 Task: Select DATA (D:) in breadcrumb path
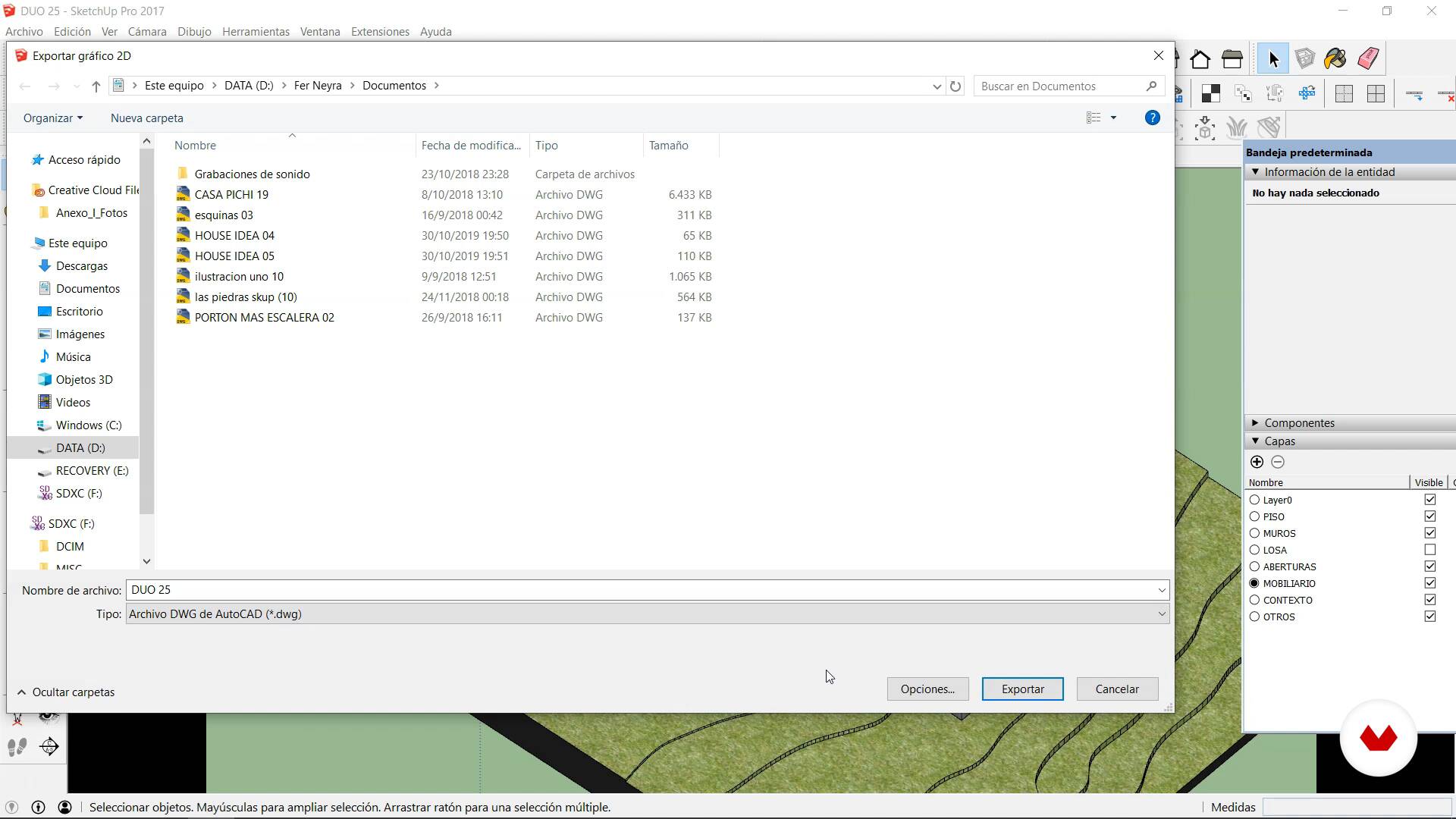coord(249,86)
